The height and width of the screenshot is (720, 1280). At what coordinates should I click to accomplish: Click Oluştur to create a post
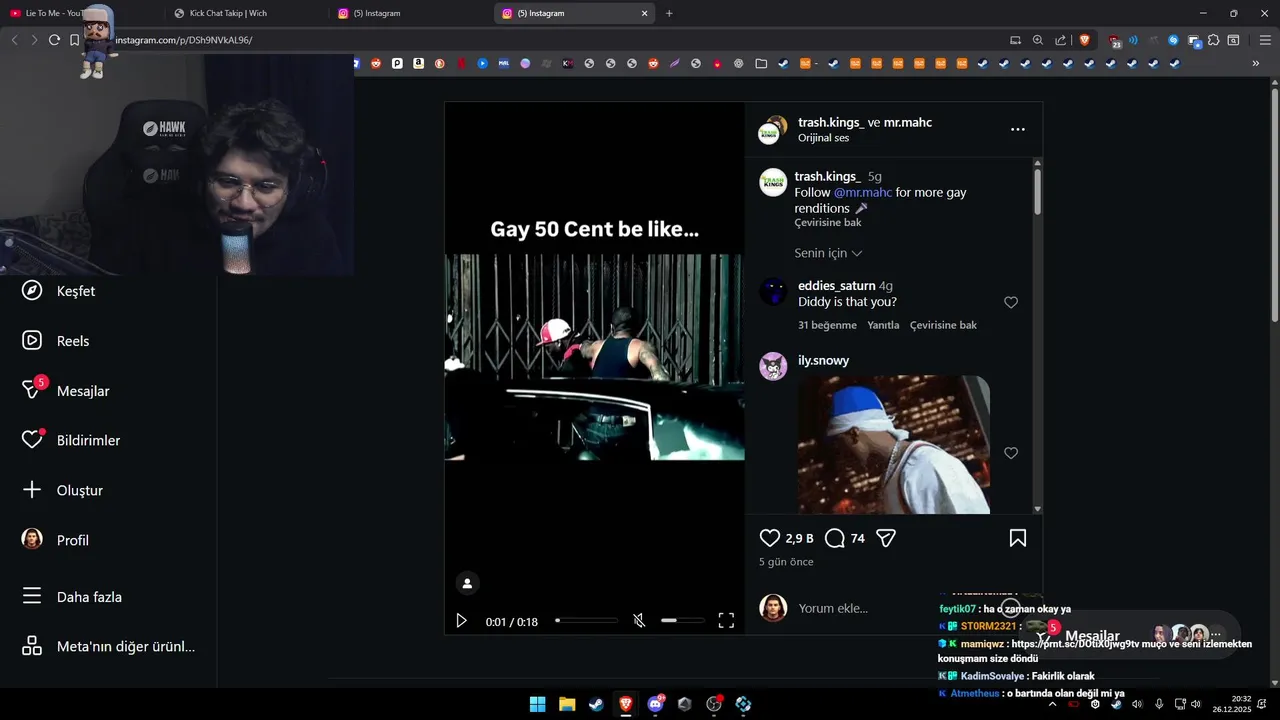[62, 490]
